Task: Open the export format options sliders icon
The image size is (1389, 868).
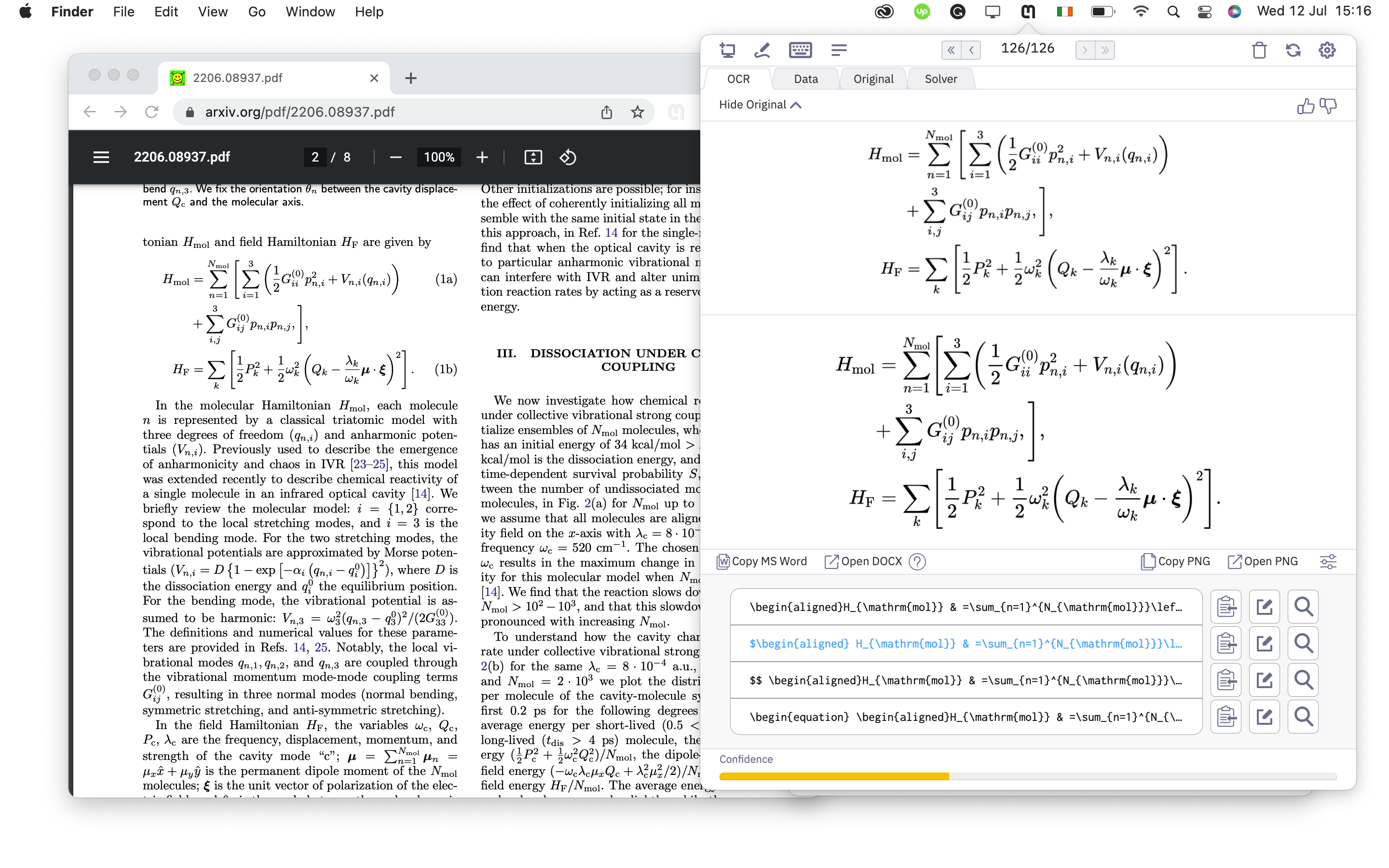Action: coord(1328,561)
